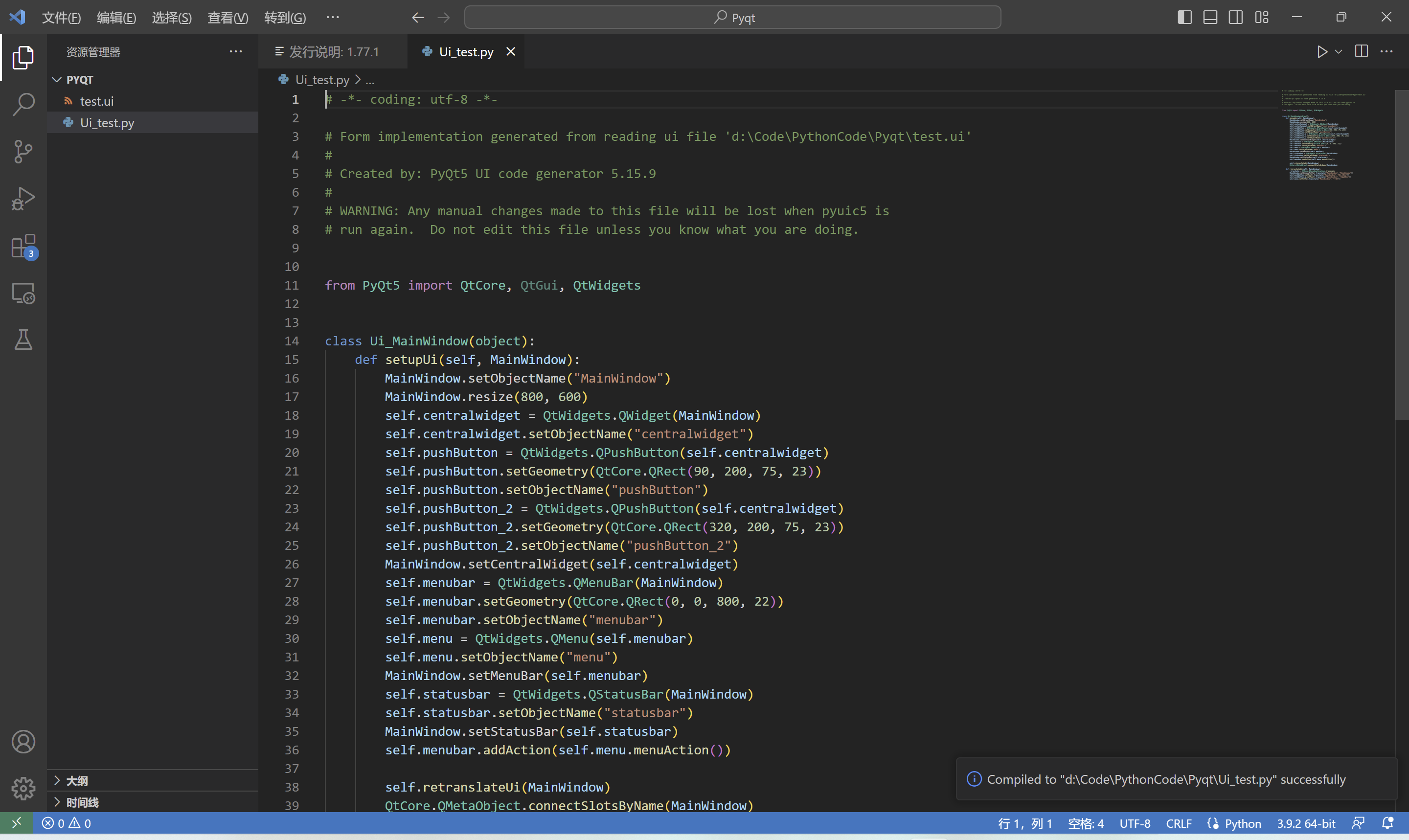Screen dimensions: 1409x840
Task: Go forward with the right arrow
Action: click(x=444, y=18)
